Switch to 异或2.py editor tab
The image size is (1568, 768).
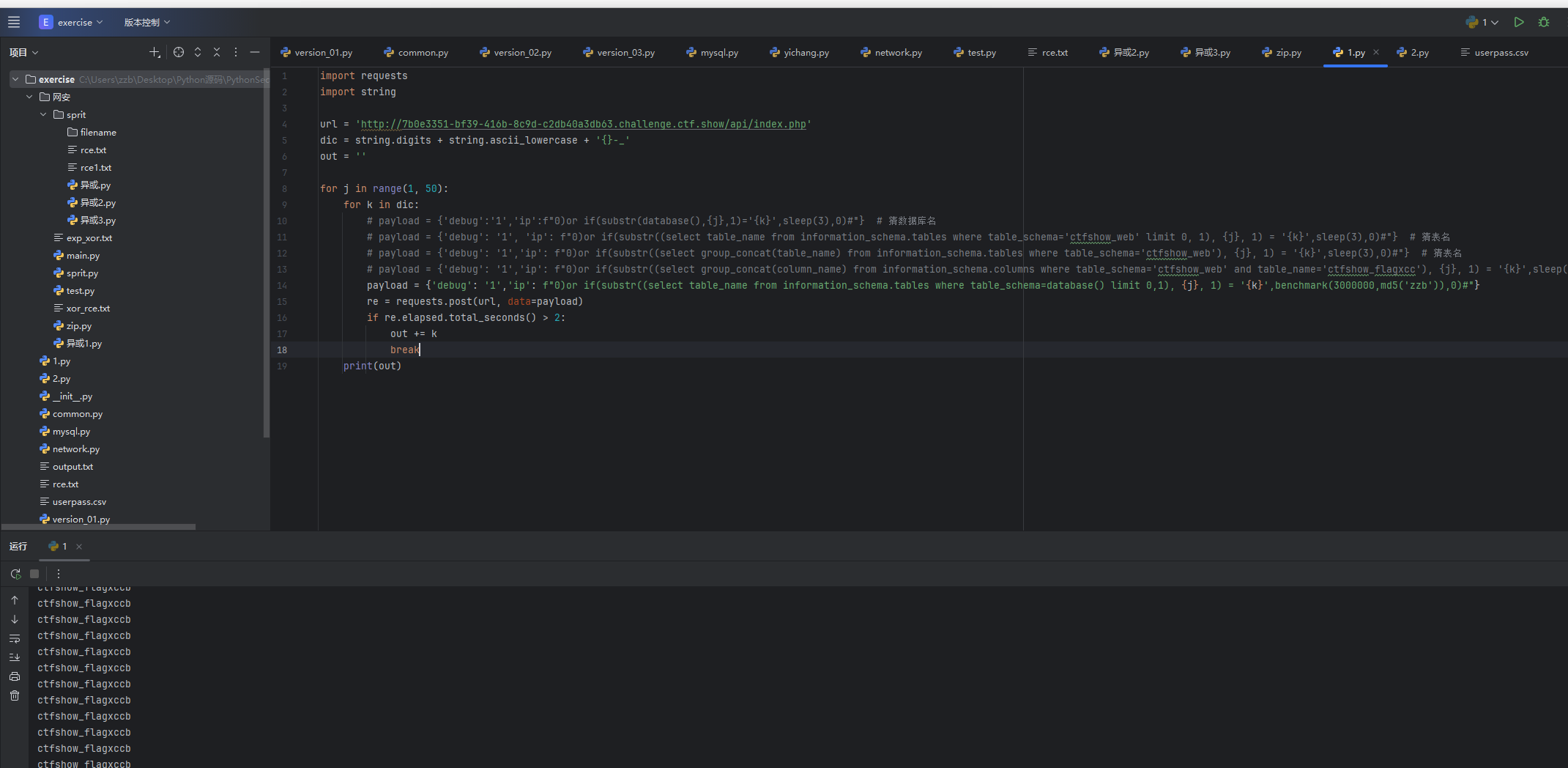(x=1124, y=52)
